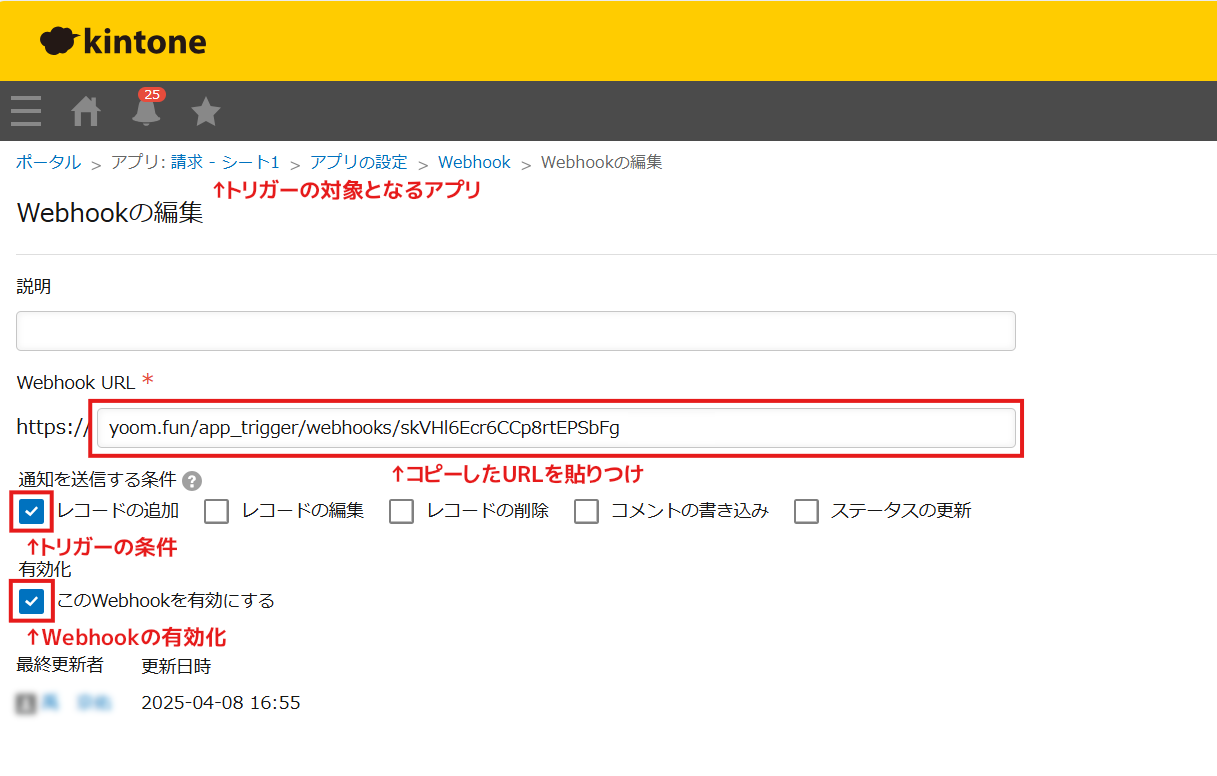1217x776 pixels.
Task: Click the help icon beside 通知を送信する条件
Action: pyautogui.click(x=192, y=480)
